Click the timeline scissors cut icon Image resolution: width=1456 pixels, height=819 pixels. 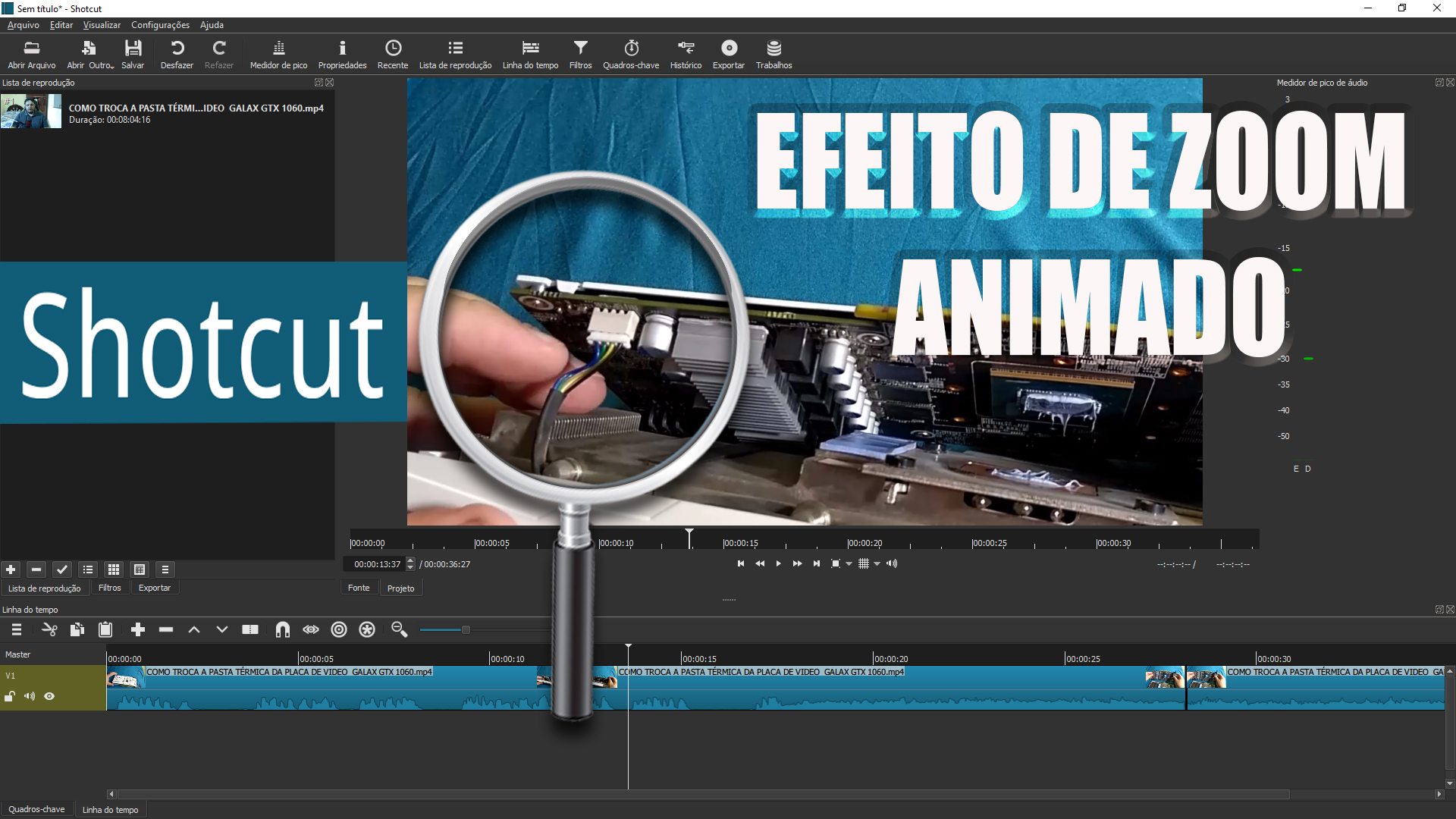pyautogui.click(x=49, y=630)
